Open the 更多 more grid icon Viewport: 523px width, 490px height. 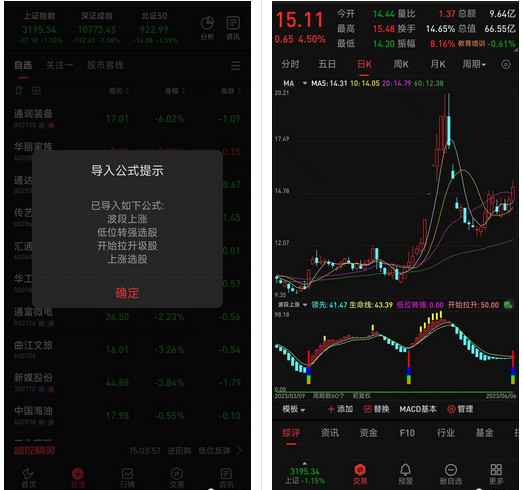(496, 474)
